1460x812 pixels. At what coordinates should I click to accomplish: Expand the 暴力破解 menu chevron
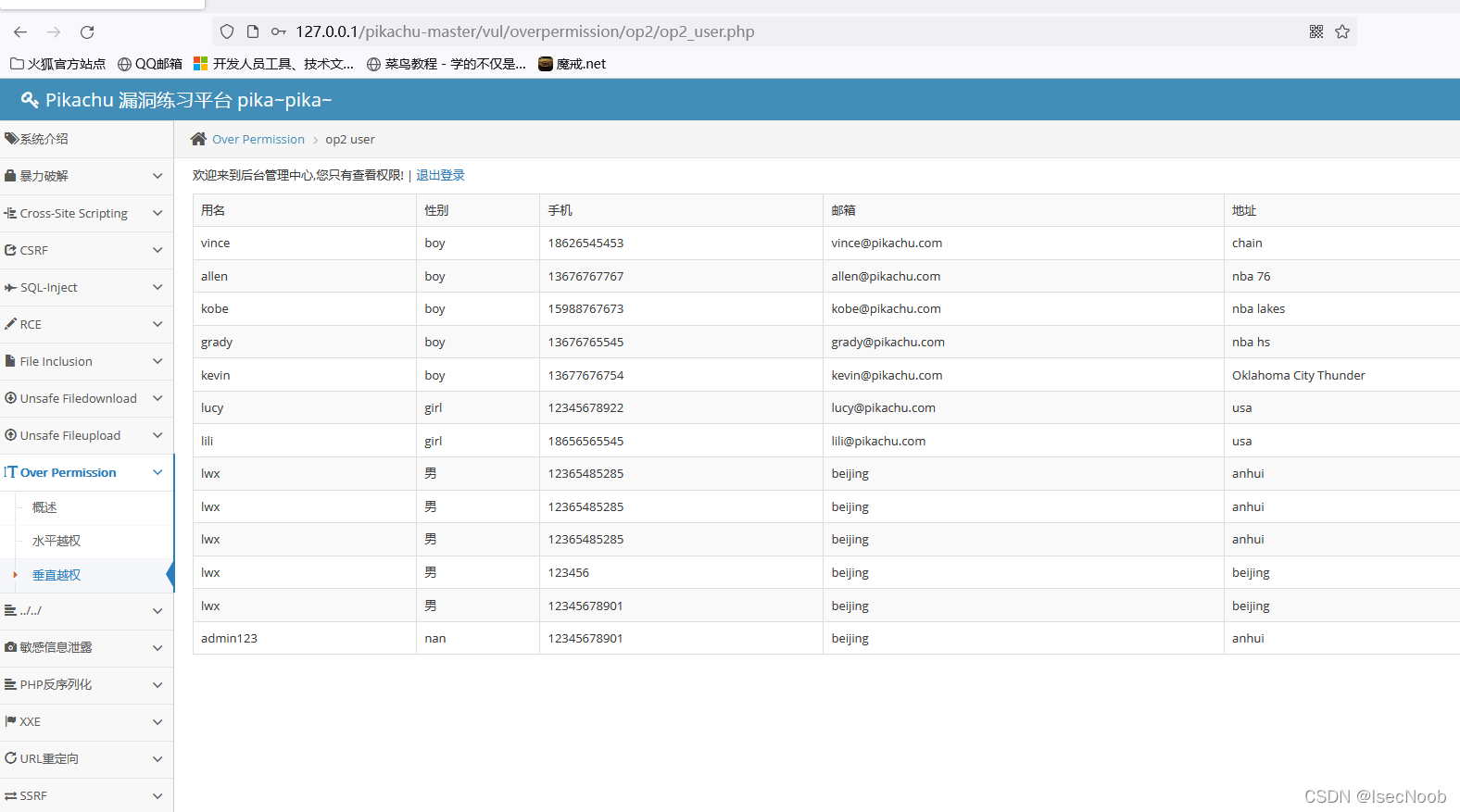[x=157, y=176]
